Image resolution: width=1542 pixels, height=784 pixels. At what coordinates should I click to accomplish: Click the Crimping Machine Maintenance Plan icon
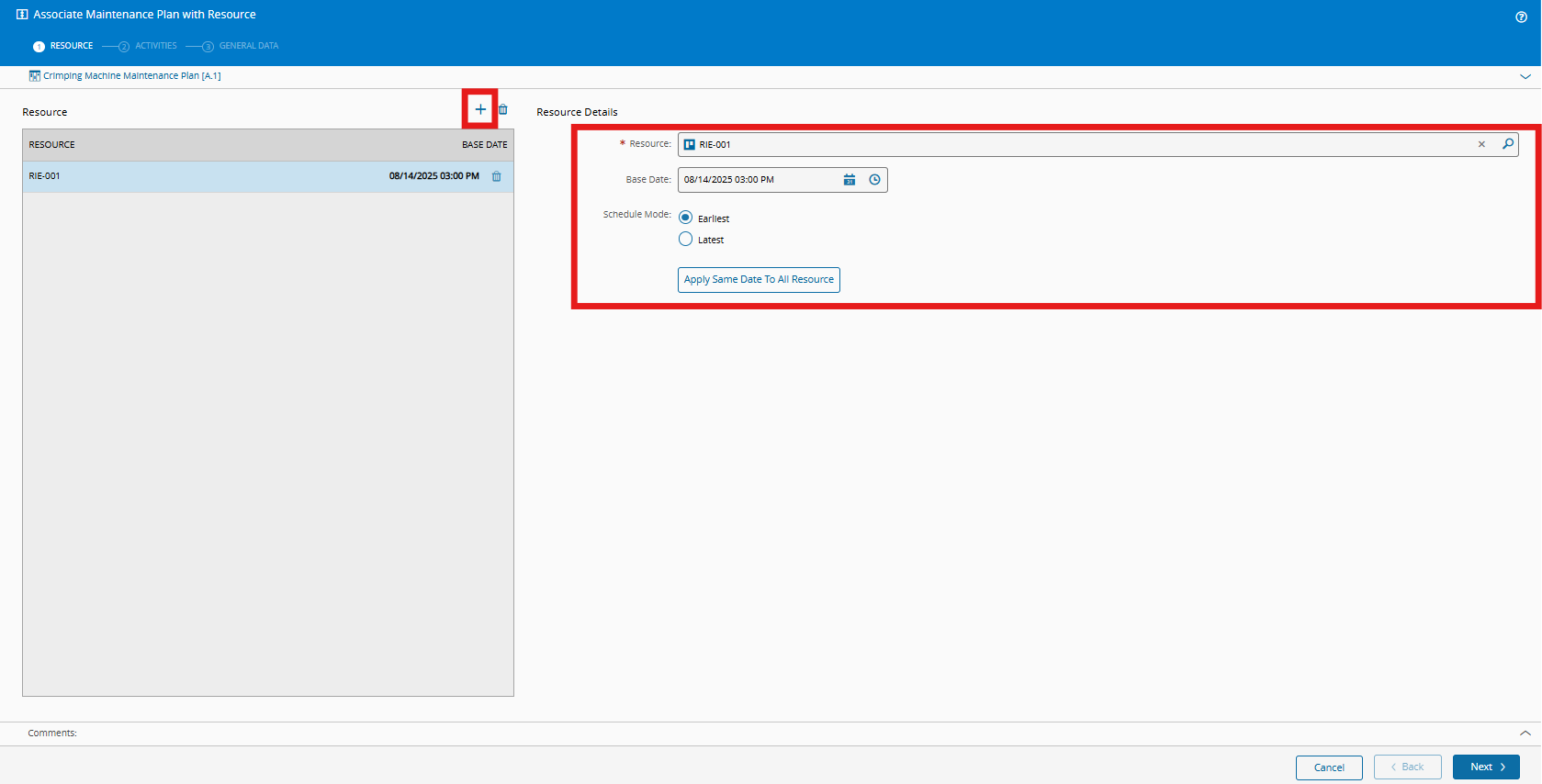tap(35, 76)
